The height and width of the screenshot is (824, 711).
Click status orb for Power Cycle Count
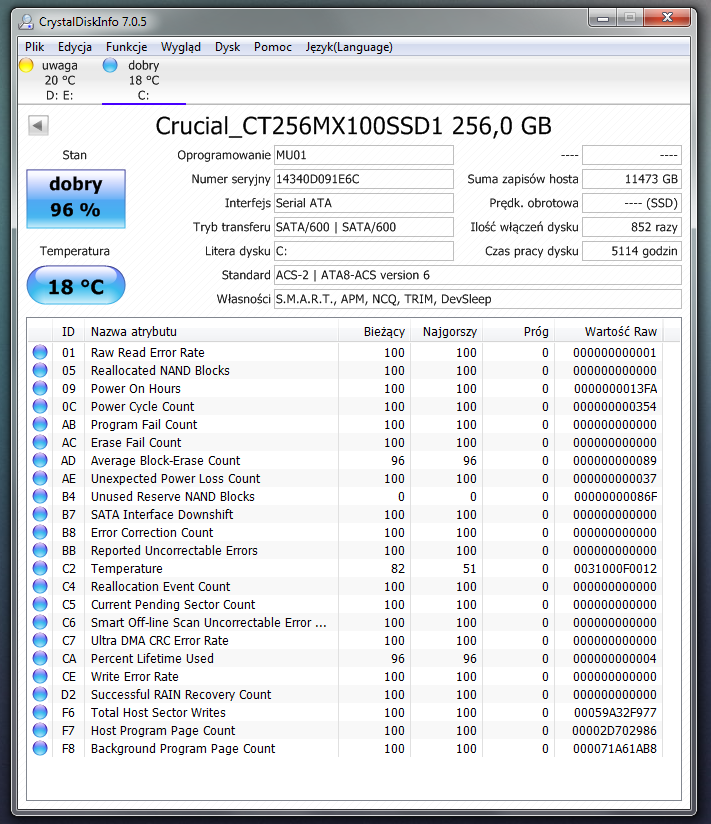40,406
